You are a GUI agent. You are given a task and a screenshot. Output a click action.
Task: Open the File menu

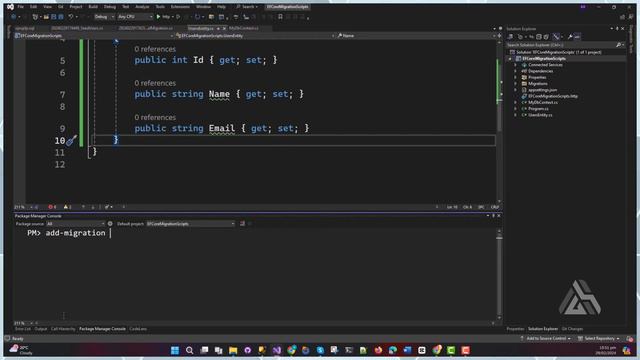(20, 7)
